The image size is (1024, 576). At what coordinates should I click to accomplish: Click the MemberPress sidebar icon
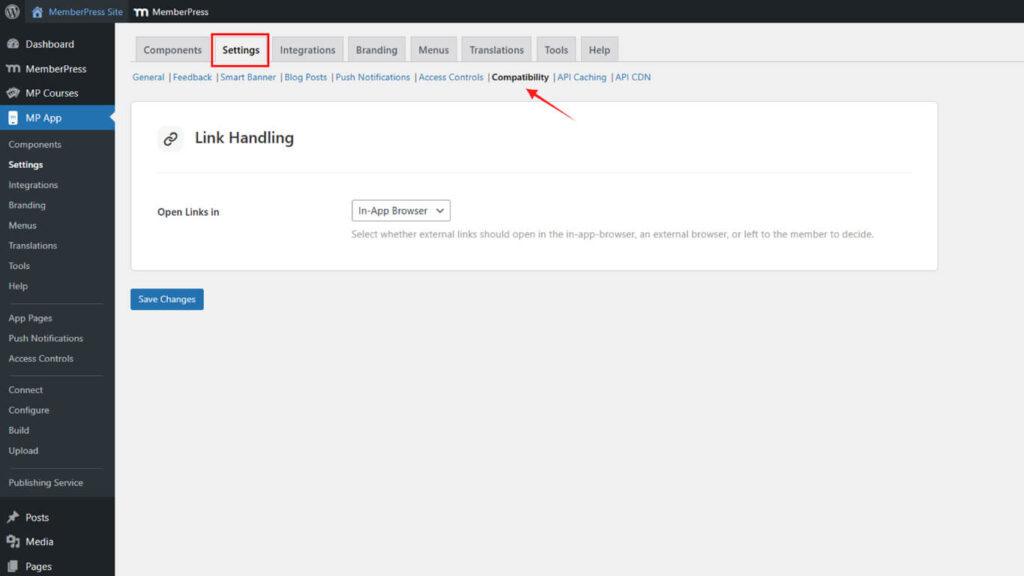13,68
